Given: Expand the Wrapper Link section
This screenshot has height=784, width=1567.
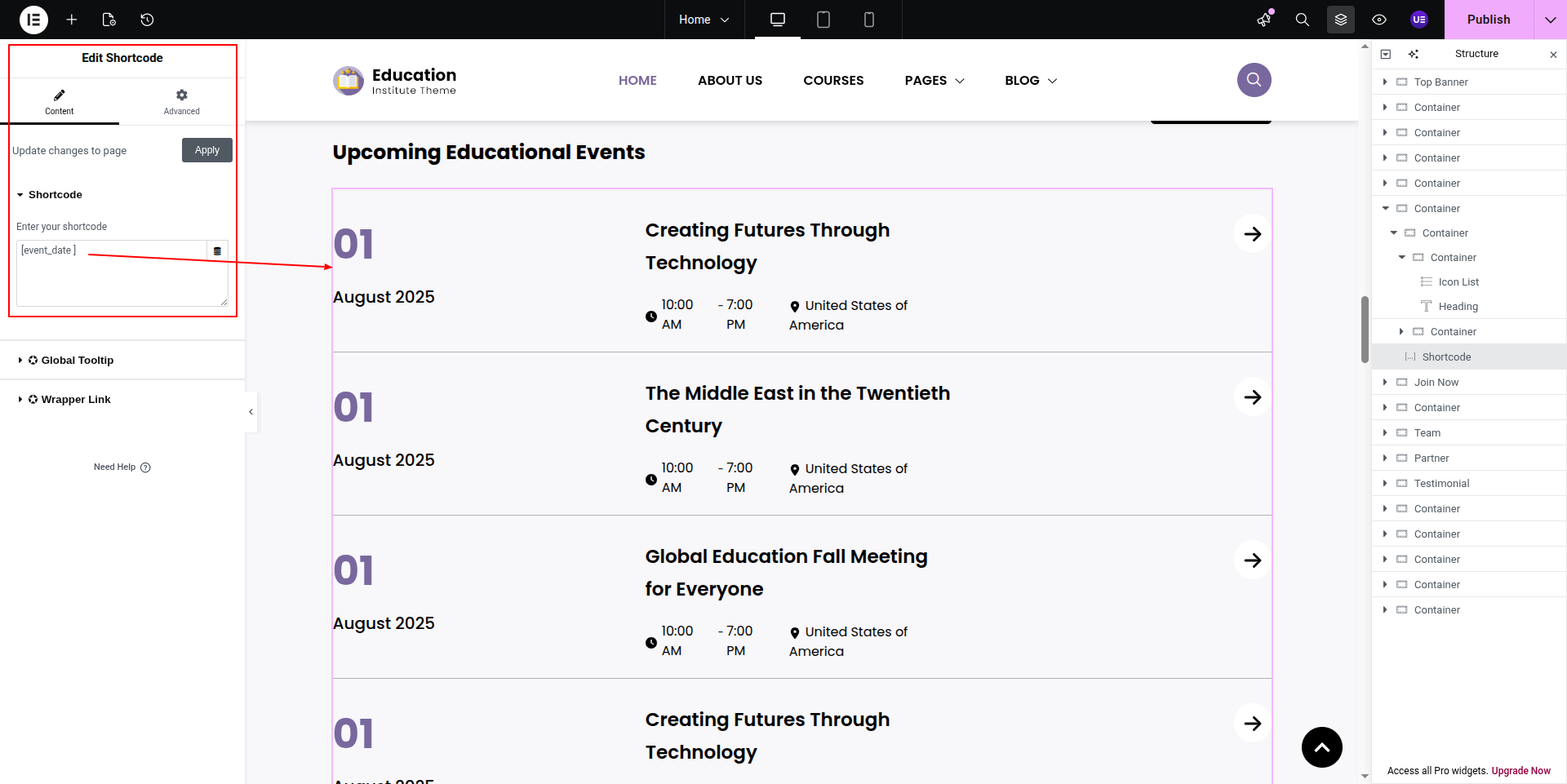Looking at the screenshot, I should point(76,400).
